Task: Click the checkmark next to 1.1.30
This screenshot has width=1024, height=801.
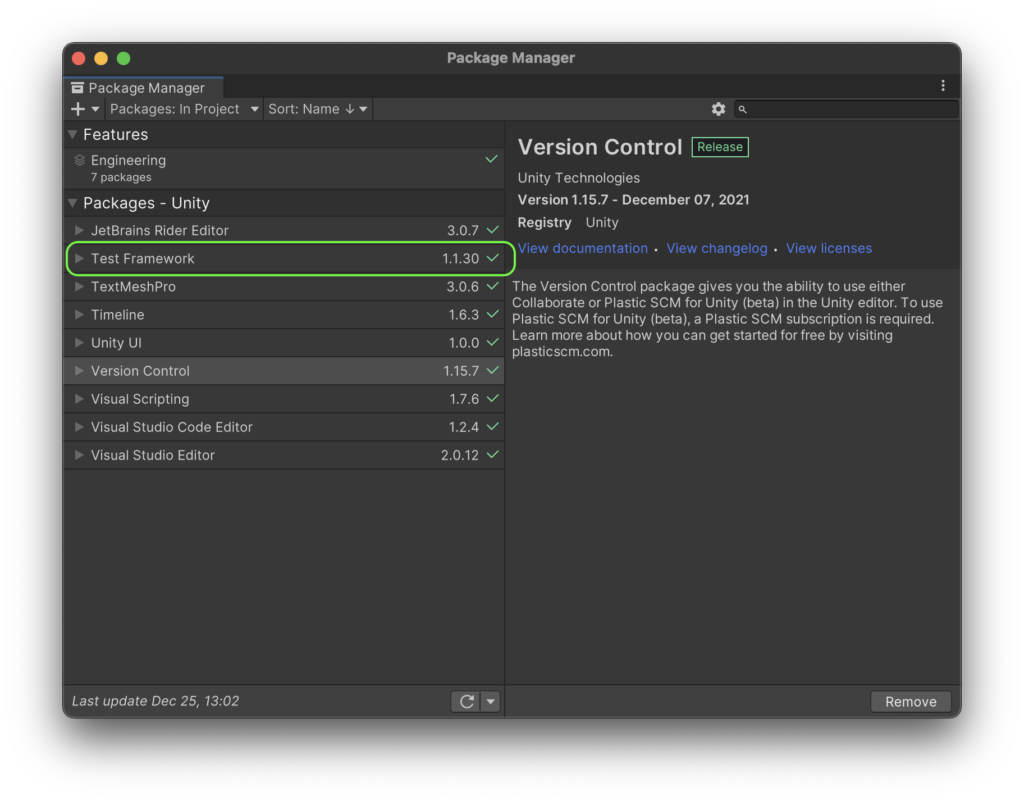Action: pyautogui.click(x=493, y=258)
